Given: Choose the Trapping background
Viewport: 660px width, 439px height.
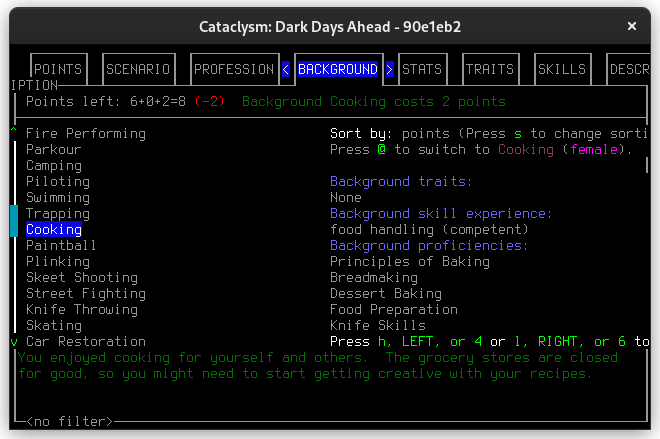Looking at the screenshot, I should (58, 214).
